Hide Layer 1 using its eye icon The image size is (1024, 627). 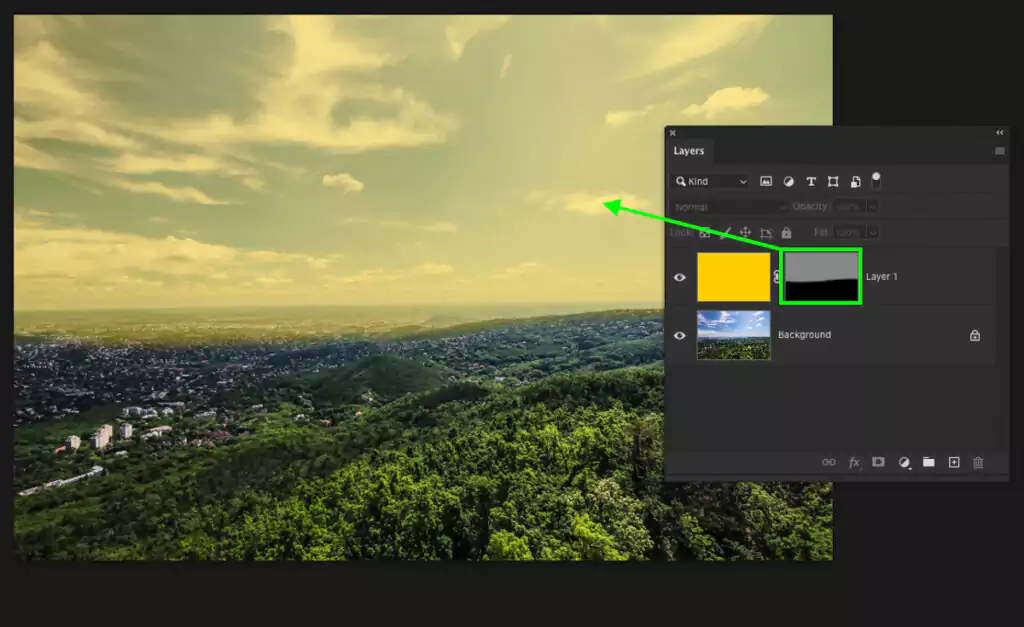tap(680, 277)
